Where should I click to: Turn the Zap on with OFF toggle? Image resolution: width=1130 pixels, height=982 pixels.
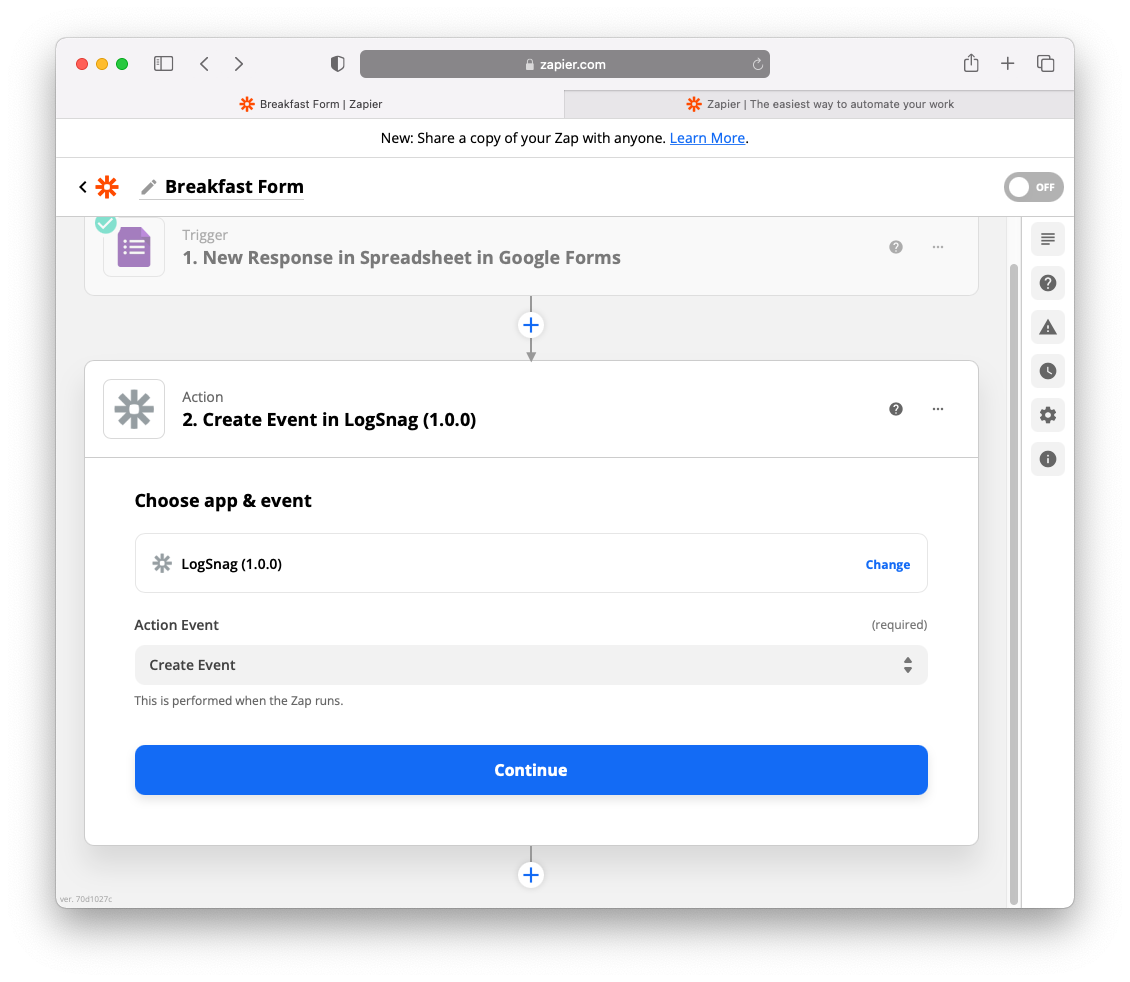1033,187
